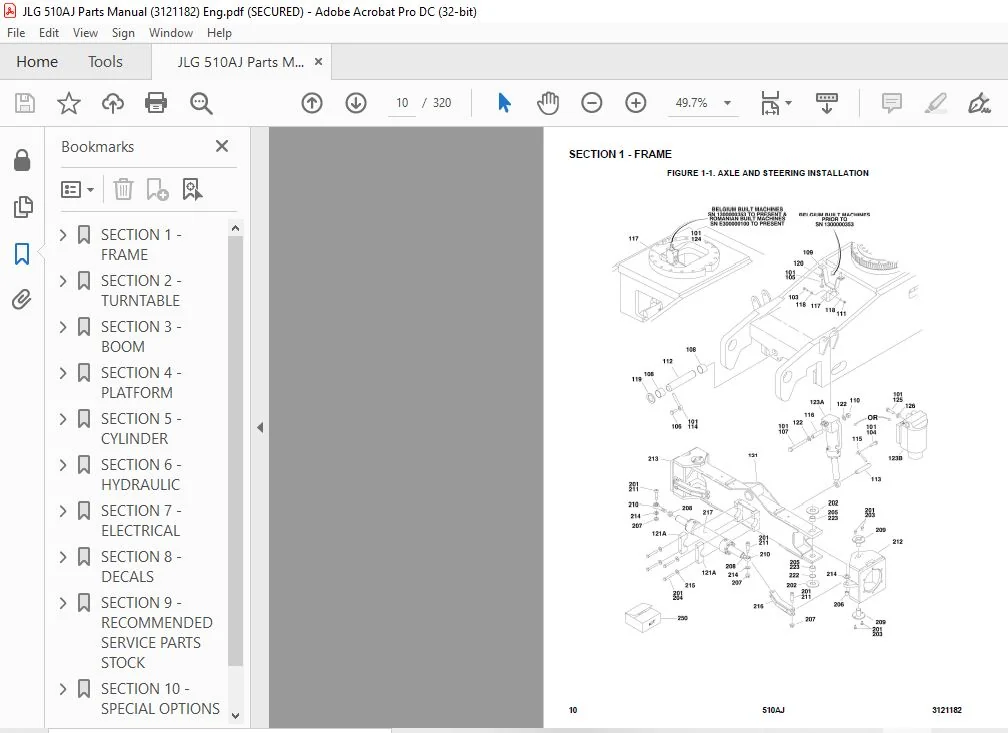The width and height of the screenshot is (1008, 733).
Task: Open the zoom level dropdown
Action: (x=727, y=103)
